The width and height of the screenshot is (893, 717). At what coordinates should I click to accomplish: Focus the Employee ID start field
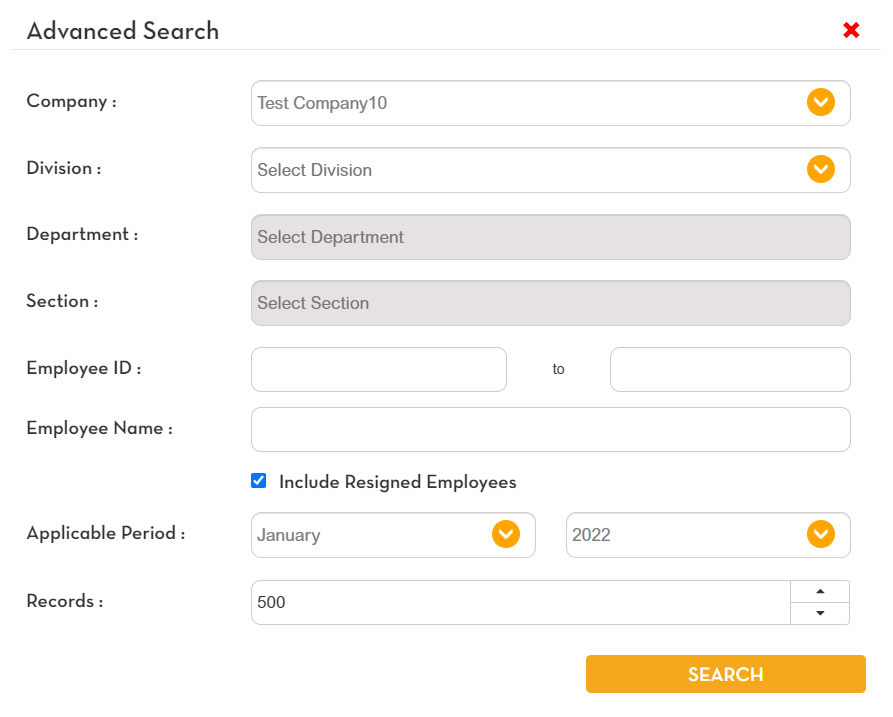pyautogui.click(x=379, y=370)
